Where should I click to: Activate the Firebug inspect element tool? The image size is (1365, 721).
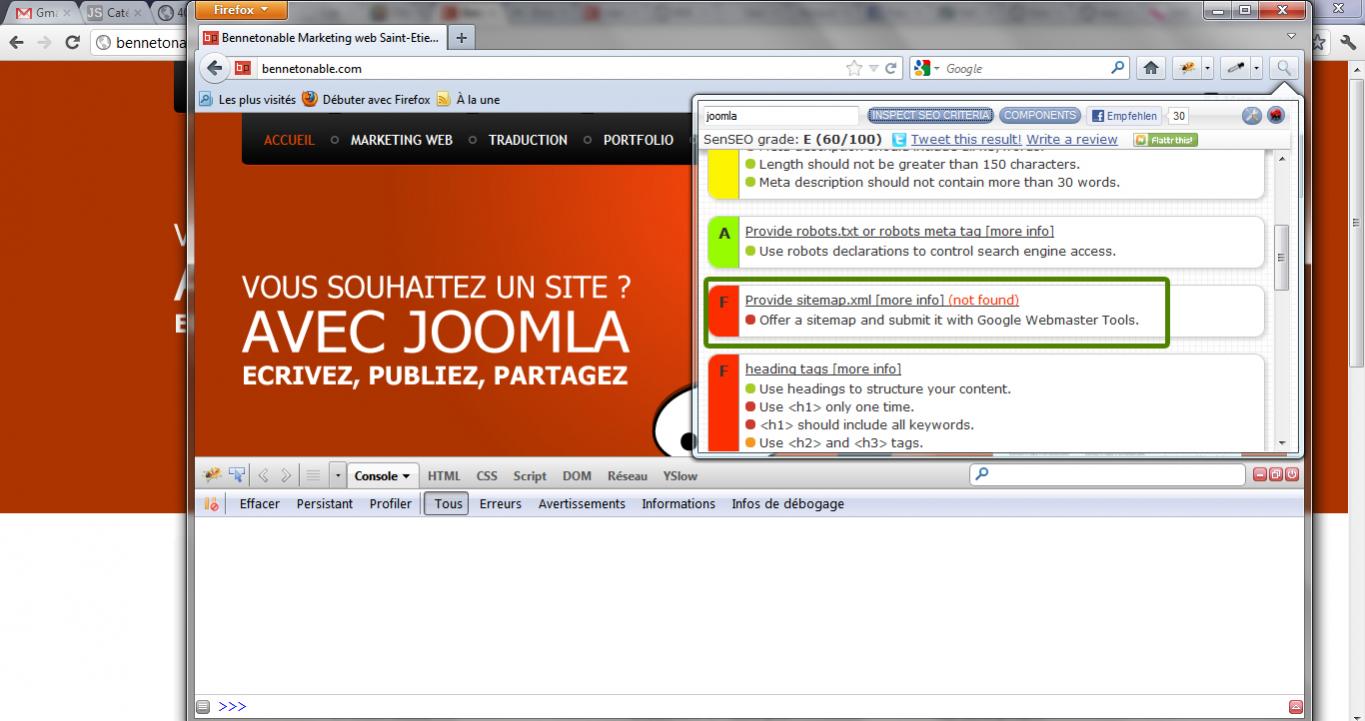coord(237,476)
